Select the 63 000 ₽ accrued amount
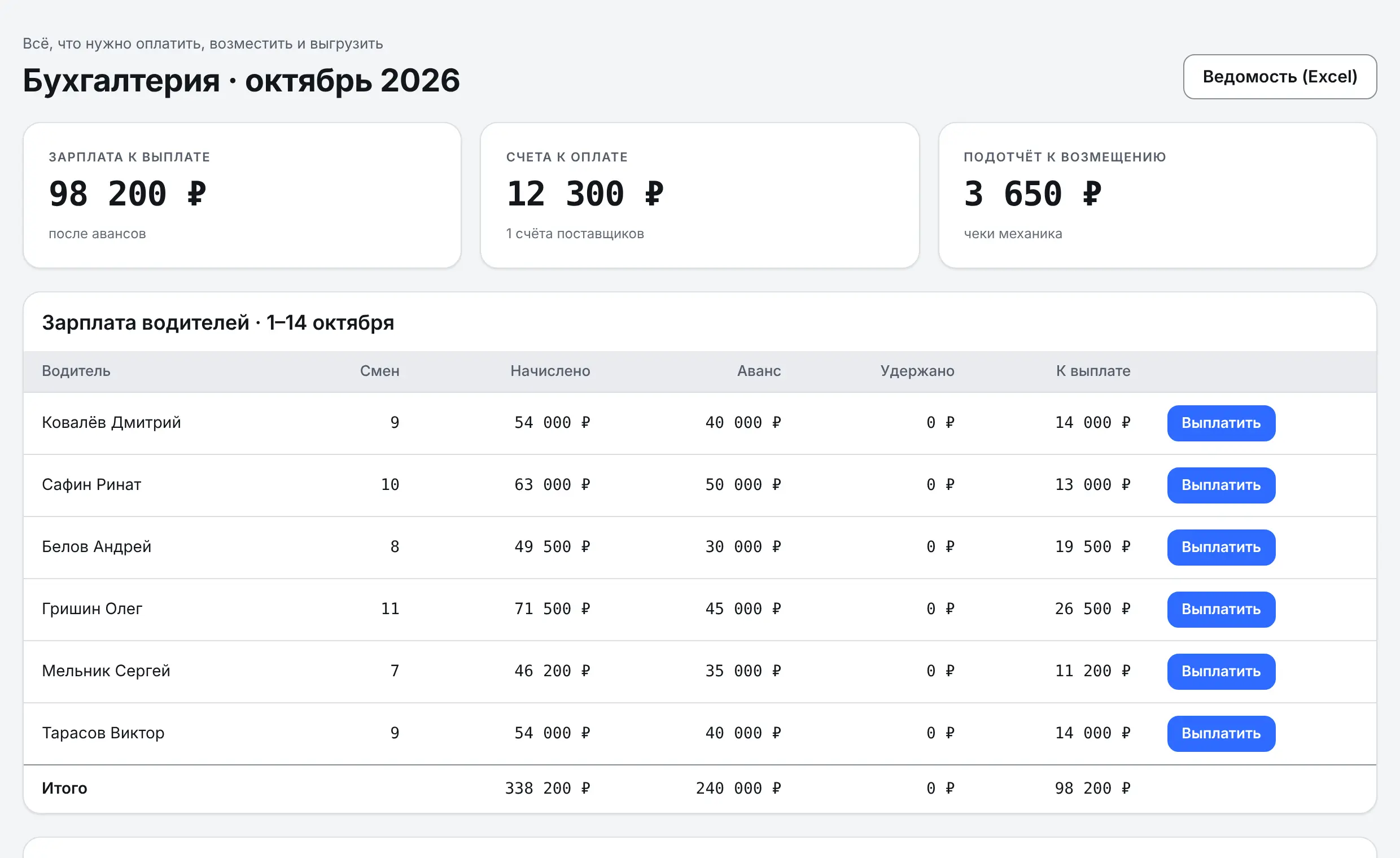Viewport: 1400px width, 858px height. coord(552,485)
